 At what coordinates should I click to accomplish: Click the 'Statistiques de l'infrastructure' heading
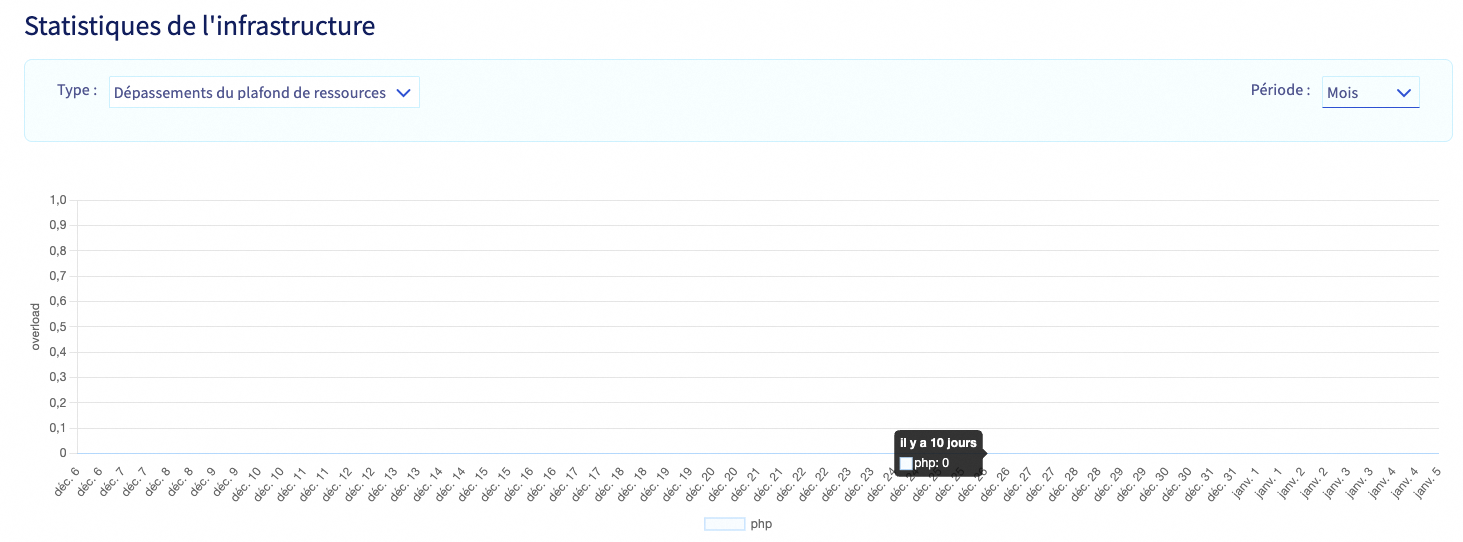point(200,26)
